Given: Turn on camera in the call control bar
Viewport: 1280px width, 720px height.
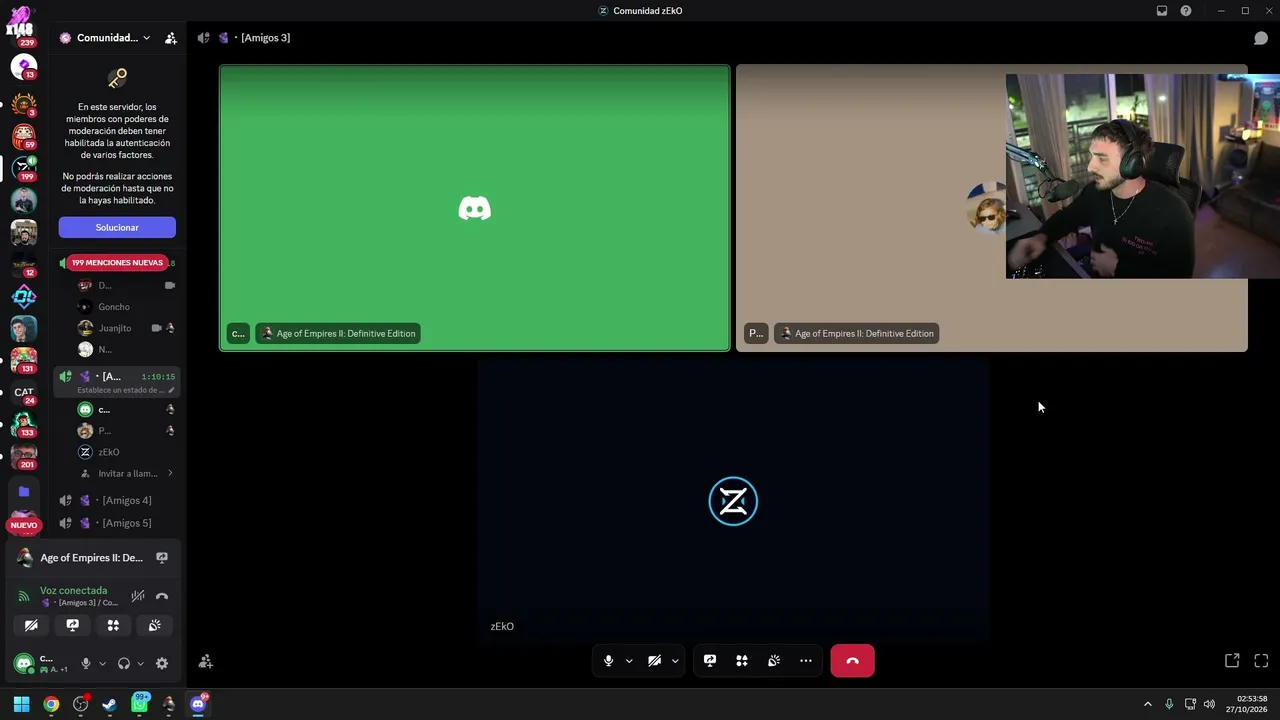Looking at the screenshot, I should pos(654,661).
